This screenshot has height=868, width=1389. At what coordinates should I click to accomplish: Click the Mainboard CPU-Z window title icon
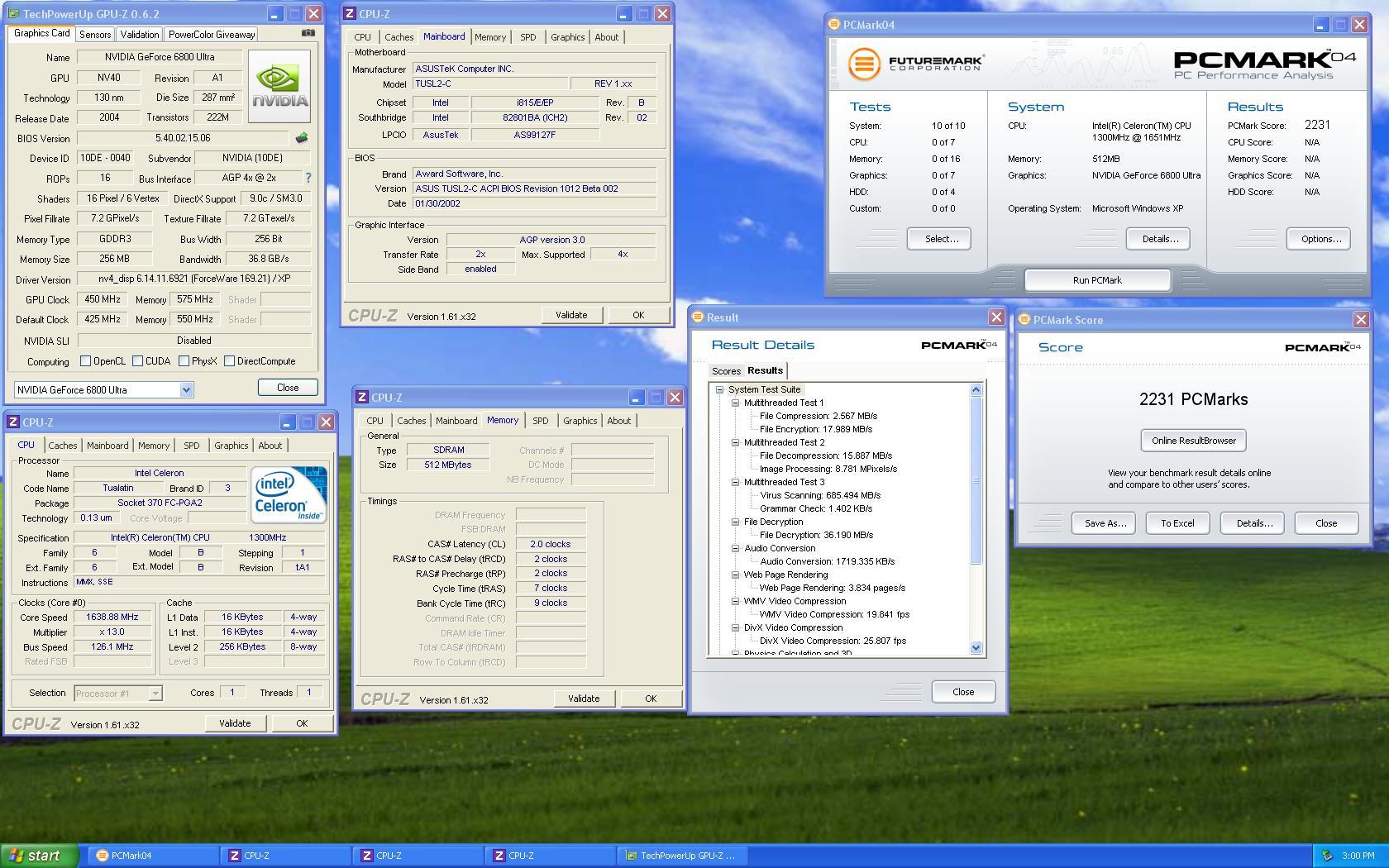[350, 14]
